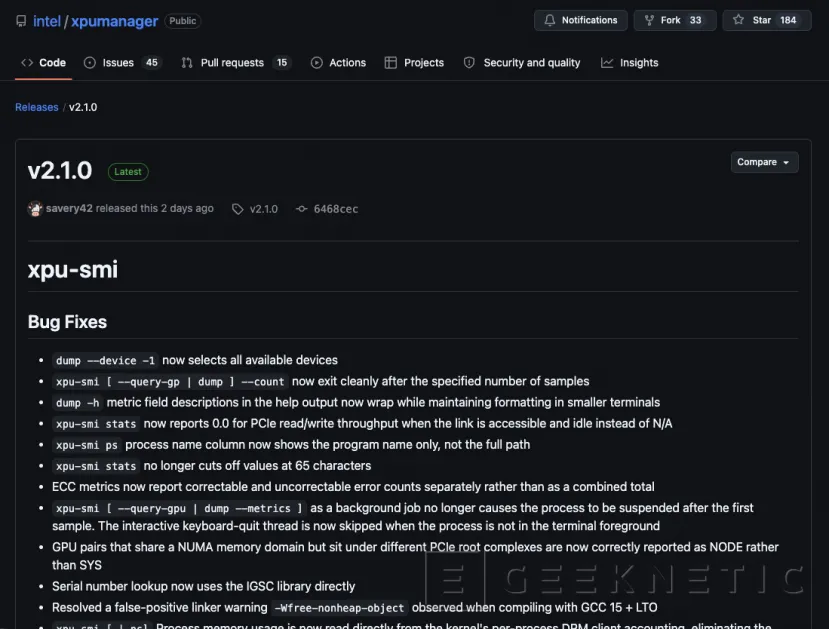This screenshot has width=829, height=629.
Task: Open the Insights tab
Action: 630,62
